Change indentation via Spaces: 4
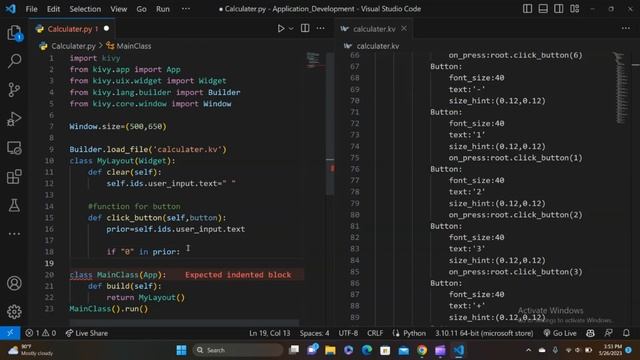This screenshot has height=360, width=640. [x=314, y=333]
